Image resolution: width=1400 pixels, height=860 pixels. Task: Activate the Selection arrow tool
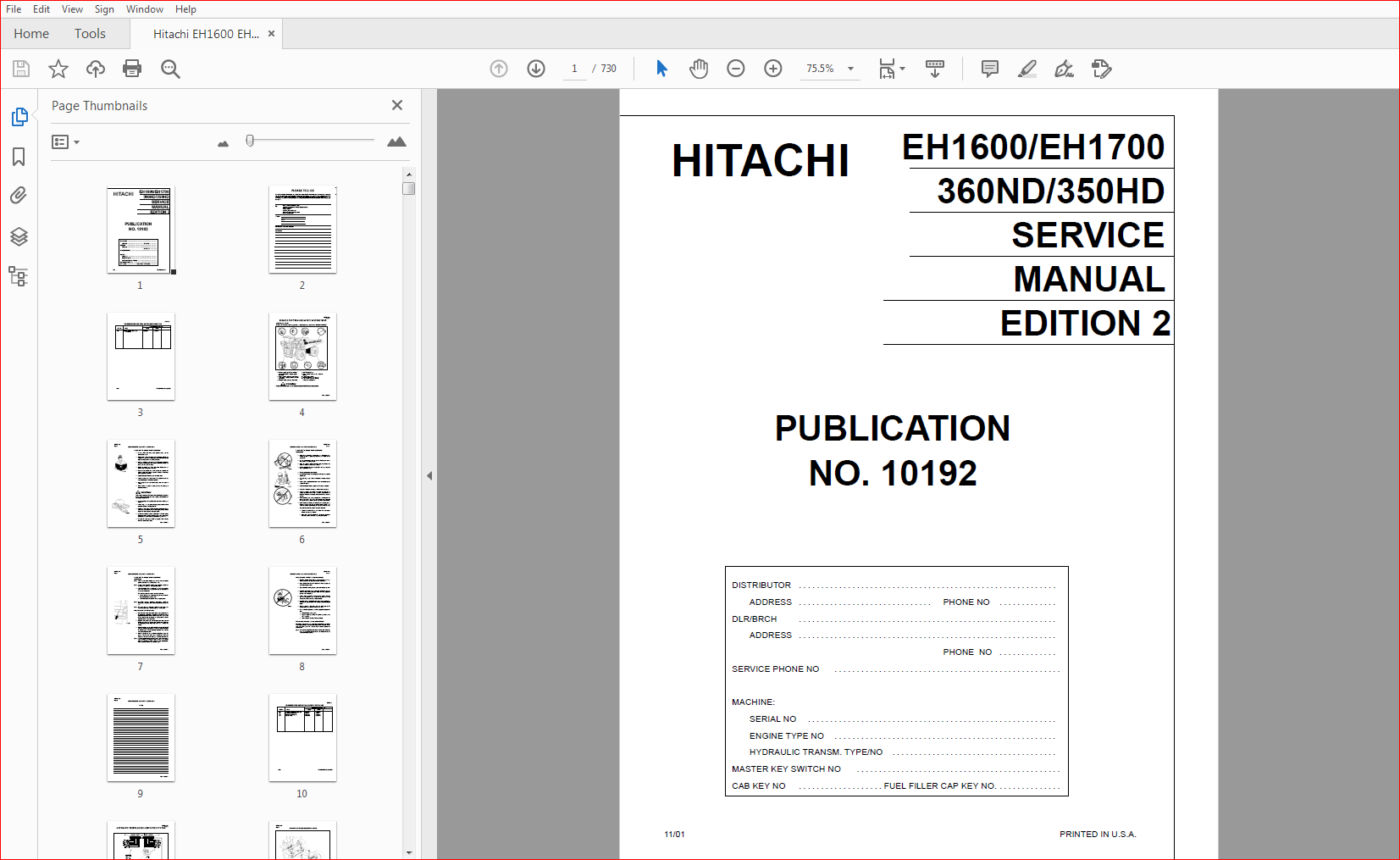click(661, 69)
